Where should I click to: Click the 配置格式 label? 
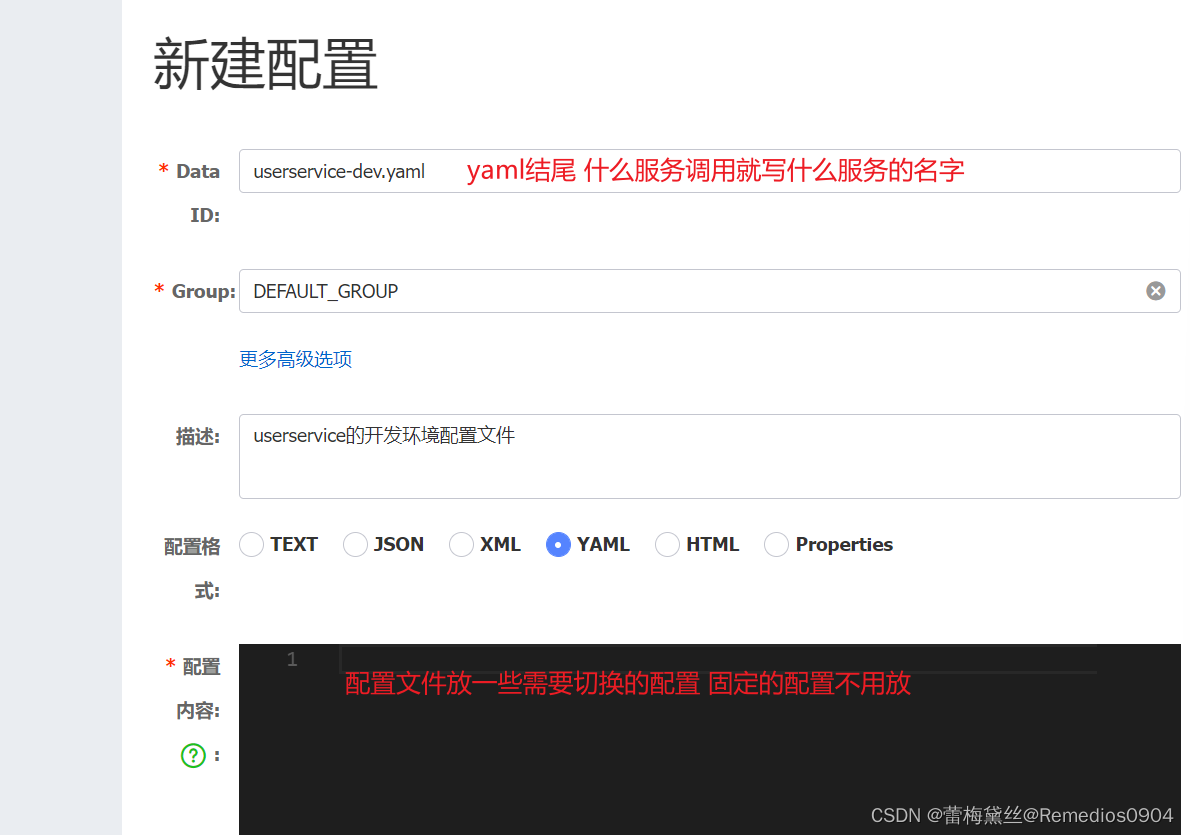[x=192, y=547]
